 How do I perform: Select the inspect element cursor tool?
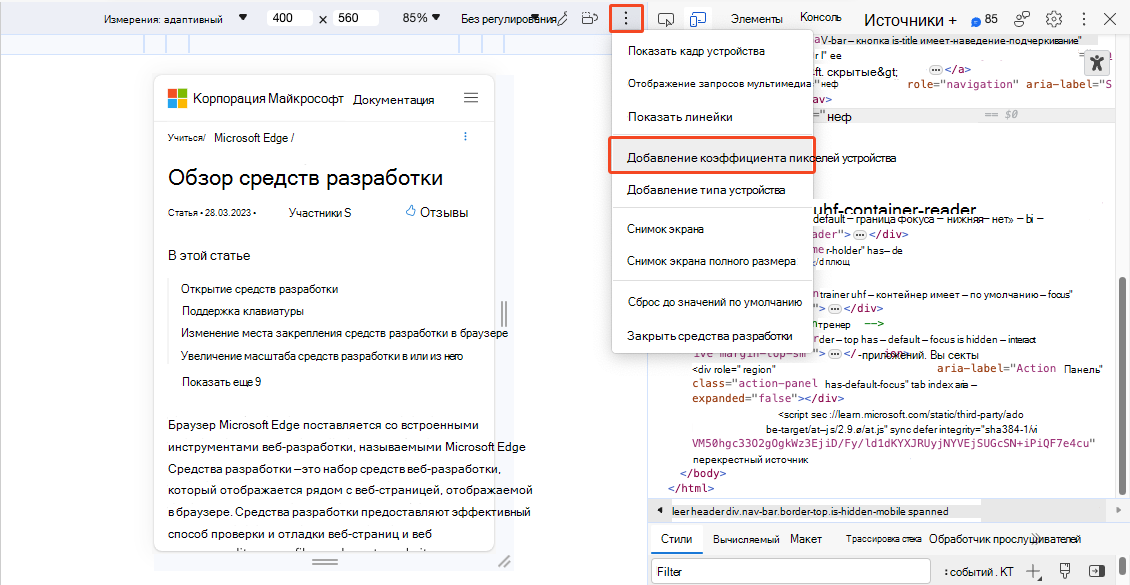666,17
